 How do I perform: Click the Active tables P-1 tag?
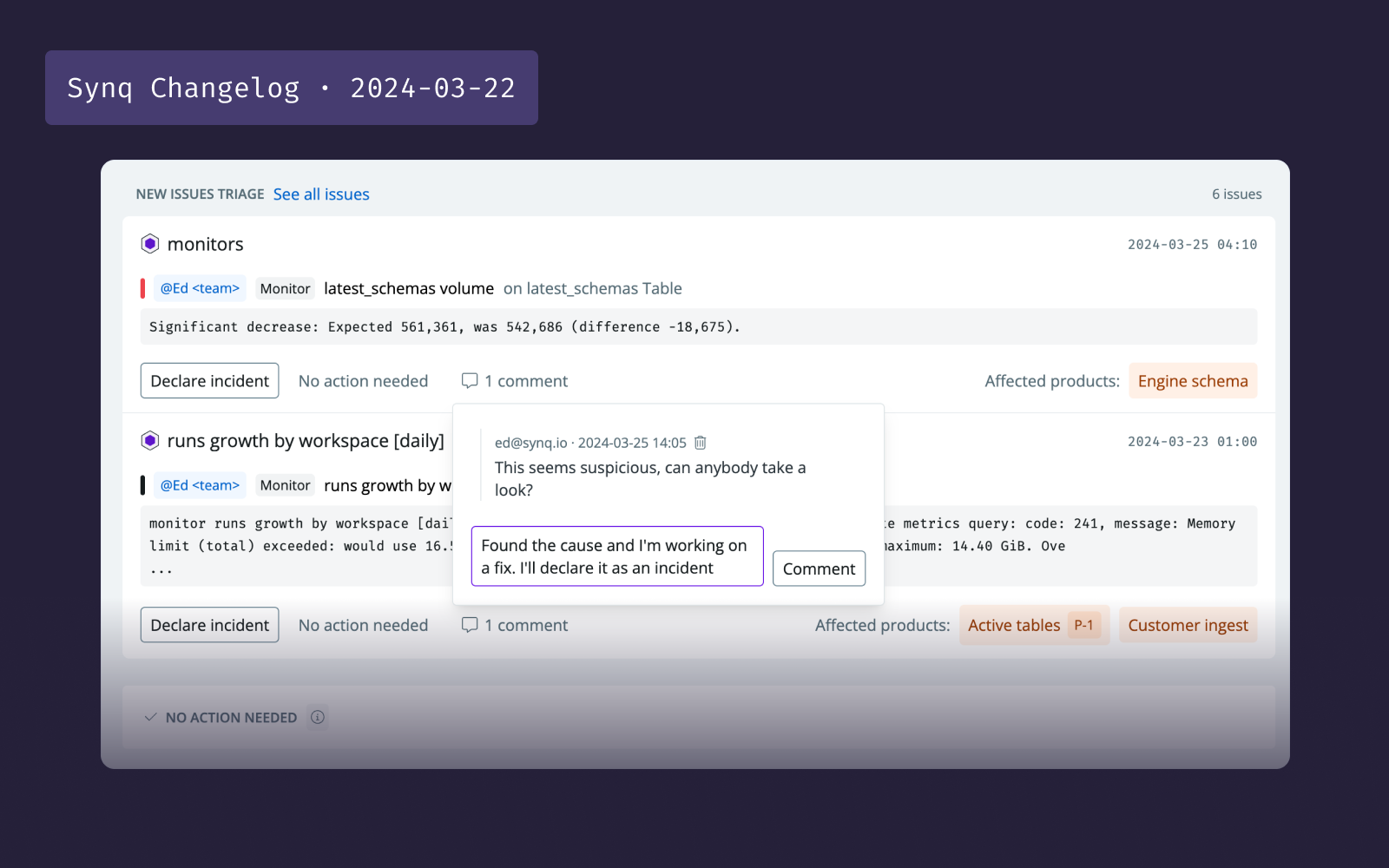1033,624
